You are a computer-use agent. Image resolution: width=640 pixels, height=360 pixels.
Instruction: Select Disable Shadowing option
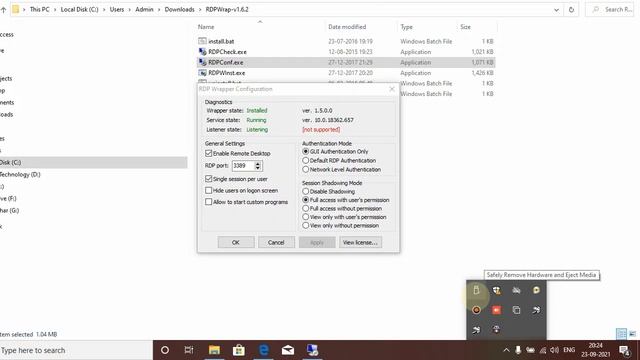click(x=305, y=191)
